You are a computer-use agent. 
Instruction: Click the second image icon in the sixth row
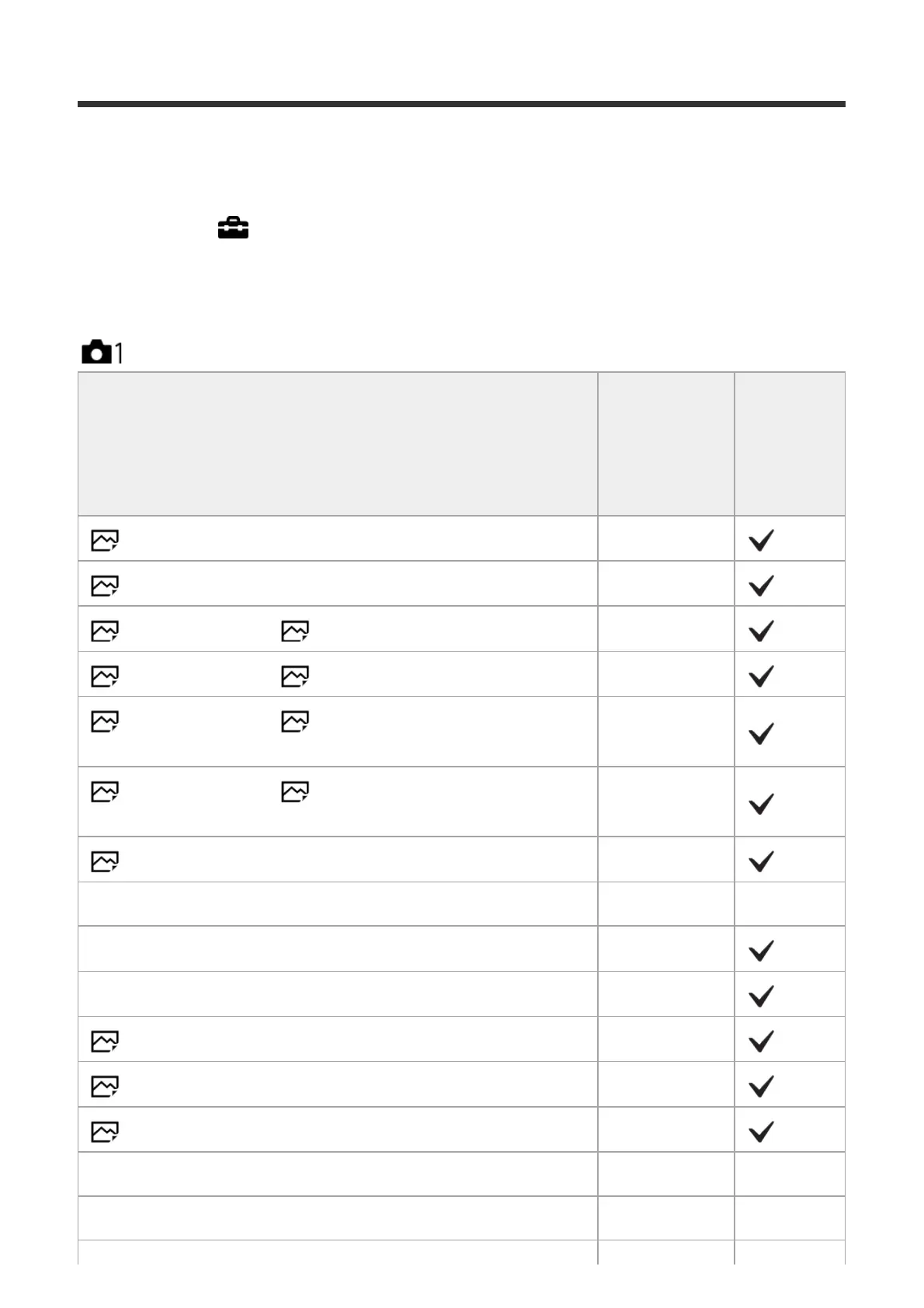coord(295,791)
